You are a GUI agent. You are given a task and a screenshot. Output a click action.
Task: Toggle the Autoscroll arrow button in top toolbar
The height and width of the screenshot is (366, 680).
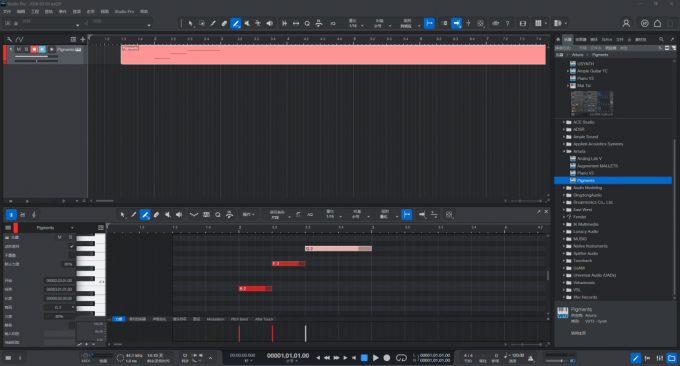[x=456, y=23]
